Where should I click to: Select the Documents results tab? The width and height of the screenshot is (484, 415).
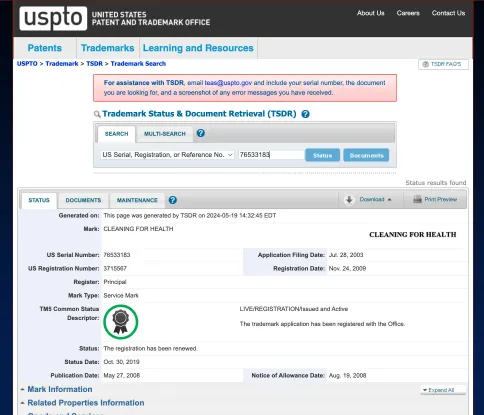click(83, 200)
